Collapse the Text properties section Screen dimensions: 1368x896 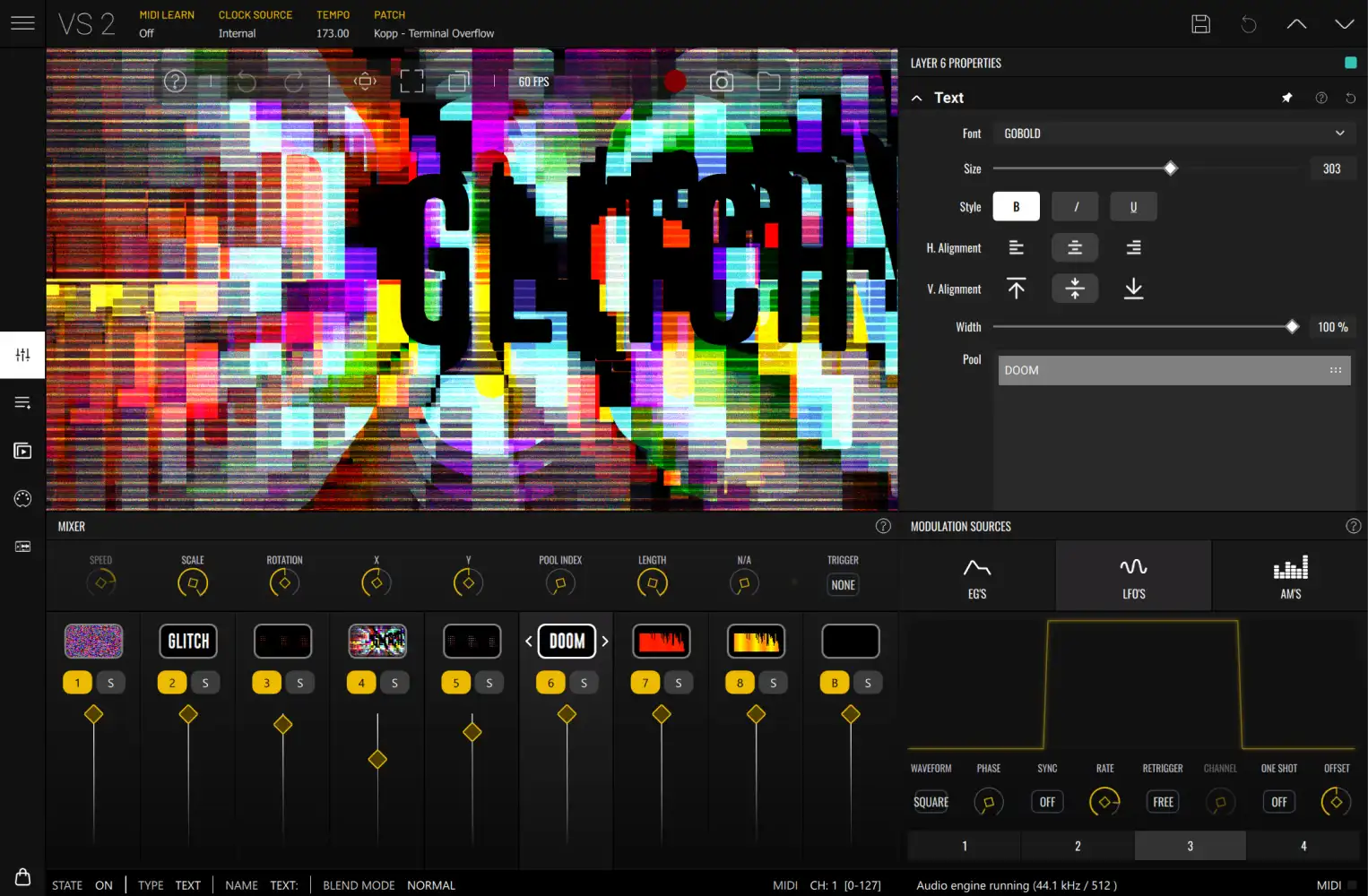pos(916,97)
